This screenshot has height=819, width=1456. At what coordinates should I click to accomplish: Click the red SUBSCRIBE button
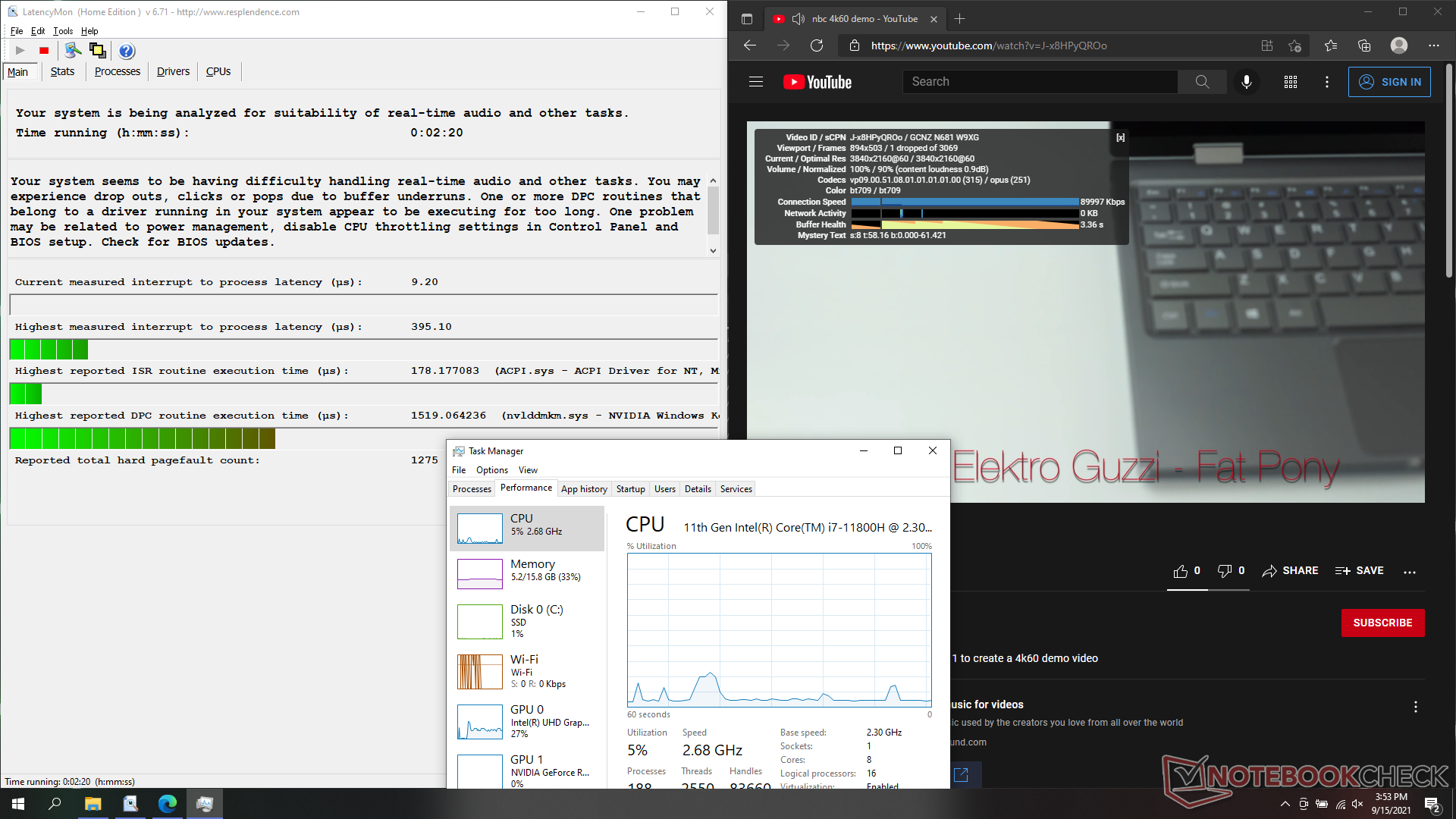pyautogui.click(x=1382, y=623)
